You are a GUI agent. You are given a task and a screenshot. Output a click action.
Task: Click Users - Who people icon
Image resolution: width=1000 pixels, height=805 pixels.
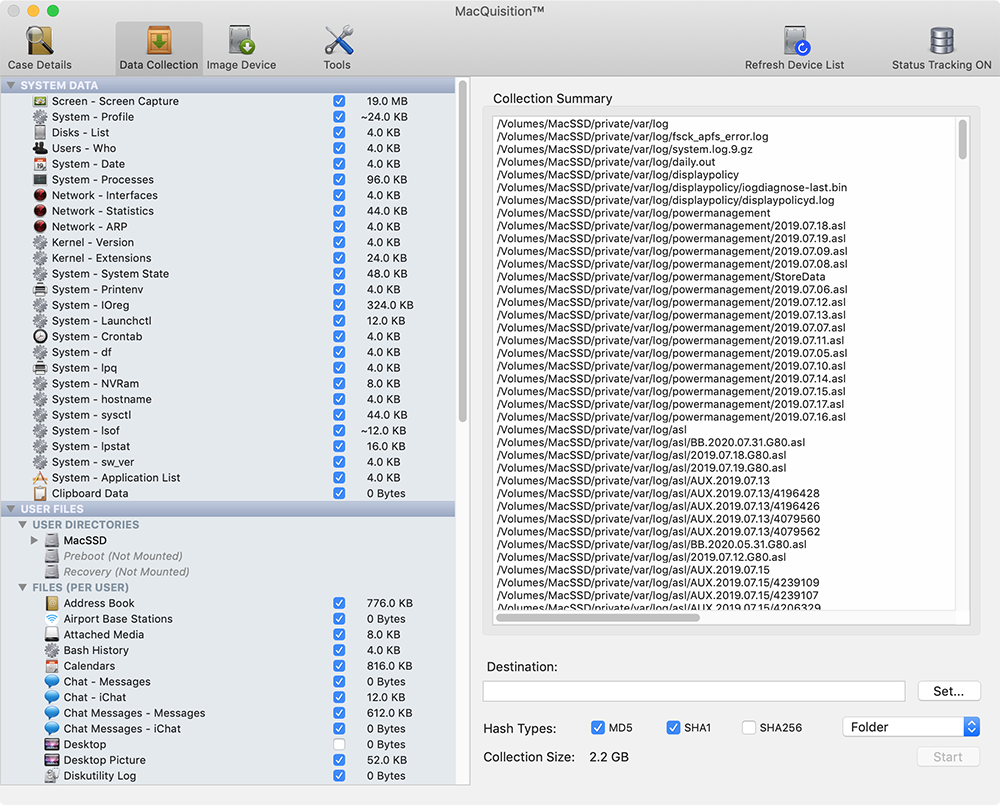(40, 148)
